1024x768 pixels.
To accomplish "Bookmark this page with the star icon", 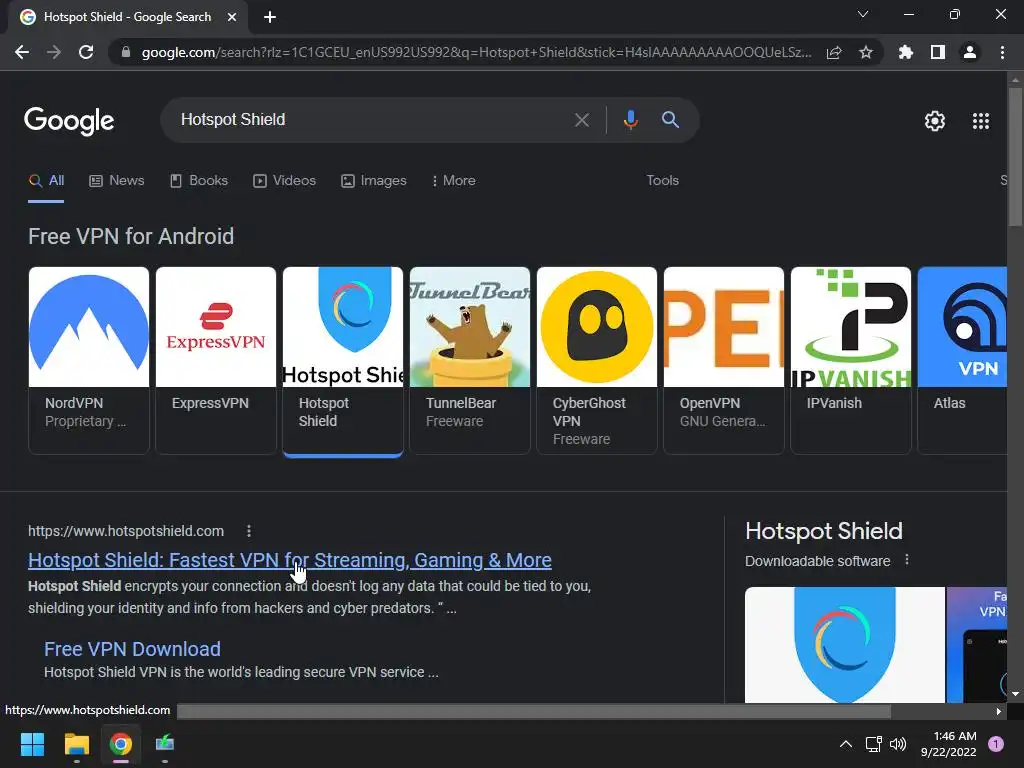I will click(866, 52).
